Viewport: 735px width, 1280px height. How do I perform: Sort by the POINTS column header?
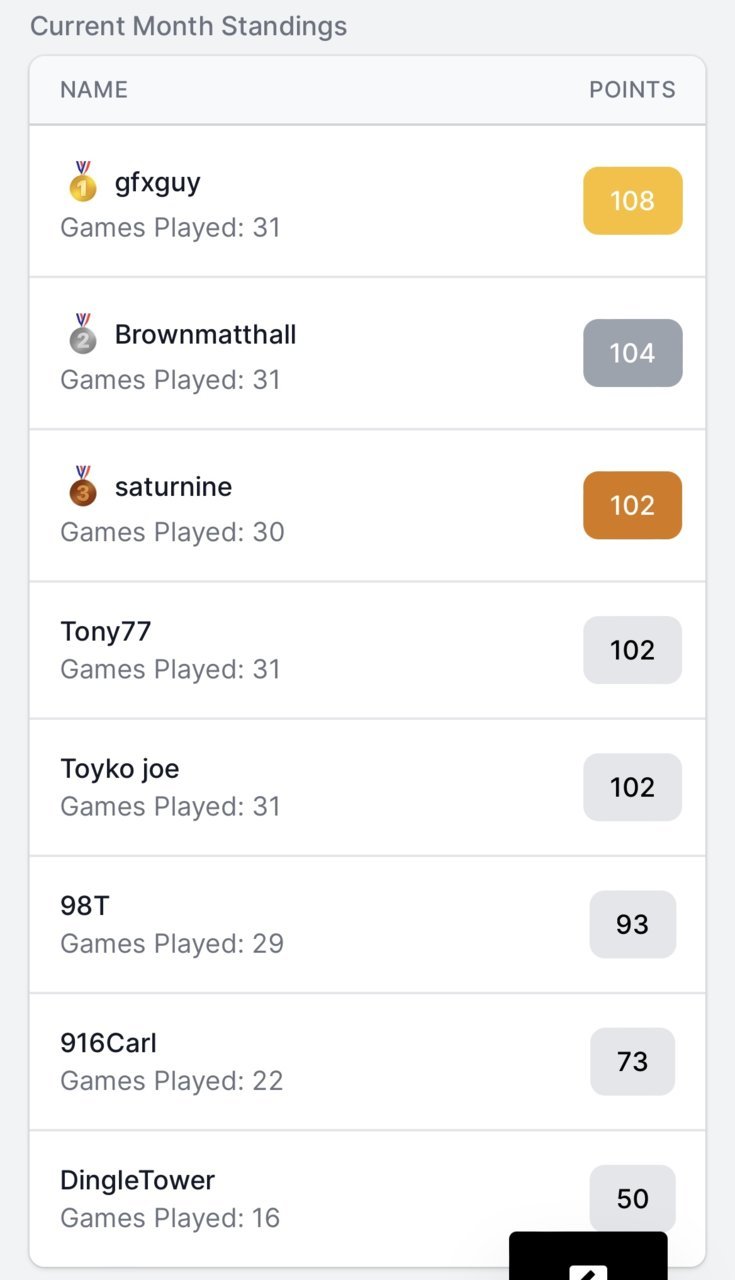632,90
